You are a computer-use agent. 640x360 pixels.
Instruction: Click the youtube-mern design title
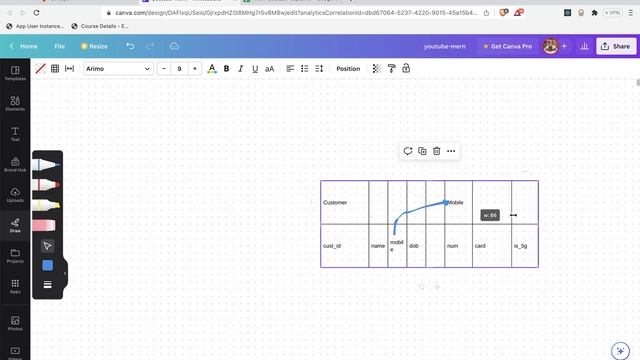(444, 46)
